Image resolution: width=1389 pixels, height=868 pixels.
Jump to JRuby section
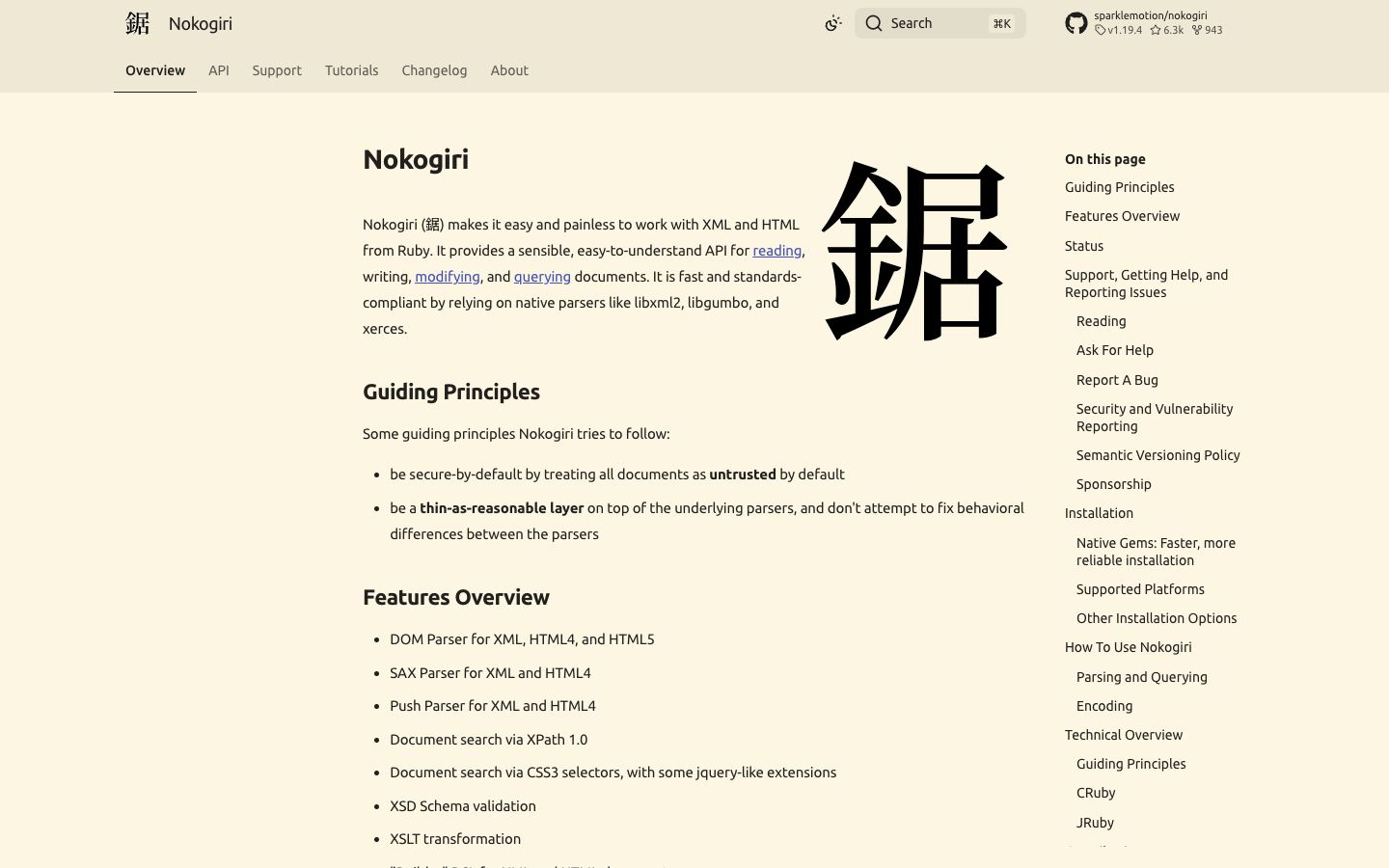1095,823
